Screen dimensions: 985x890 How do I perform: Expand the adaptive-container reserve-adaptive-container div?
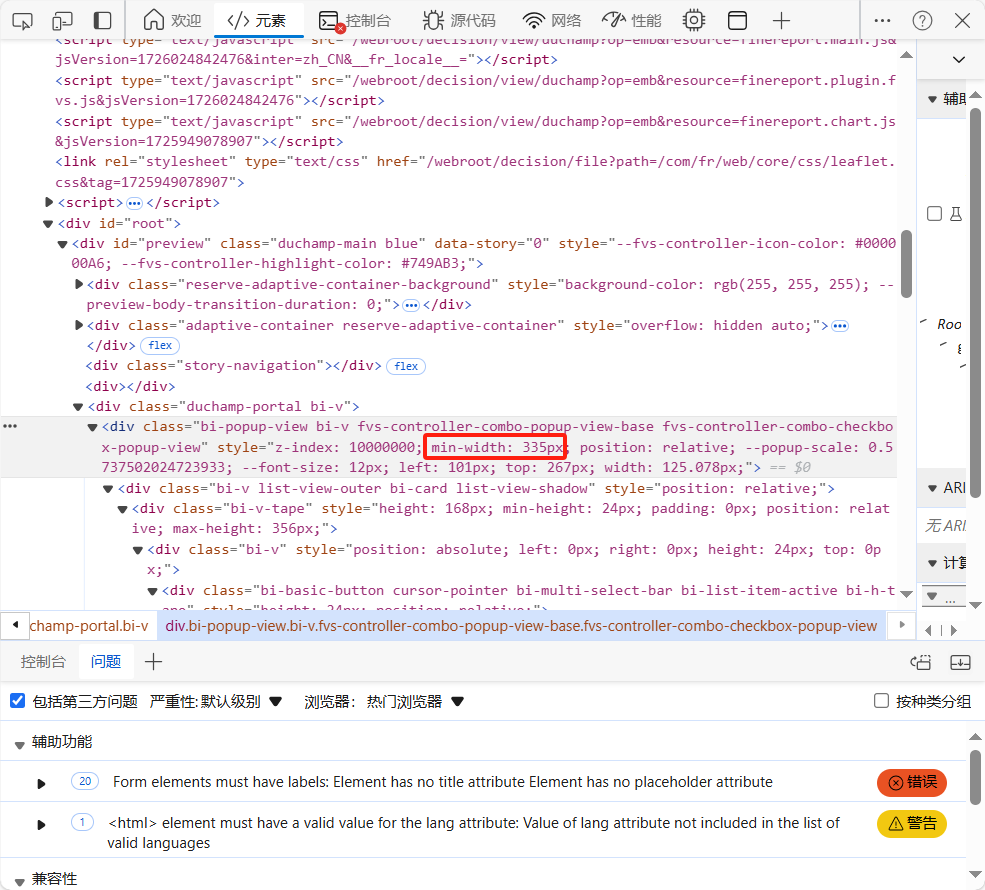(x=79, y=325)
